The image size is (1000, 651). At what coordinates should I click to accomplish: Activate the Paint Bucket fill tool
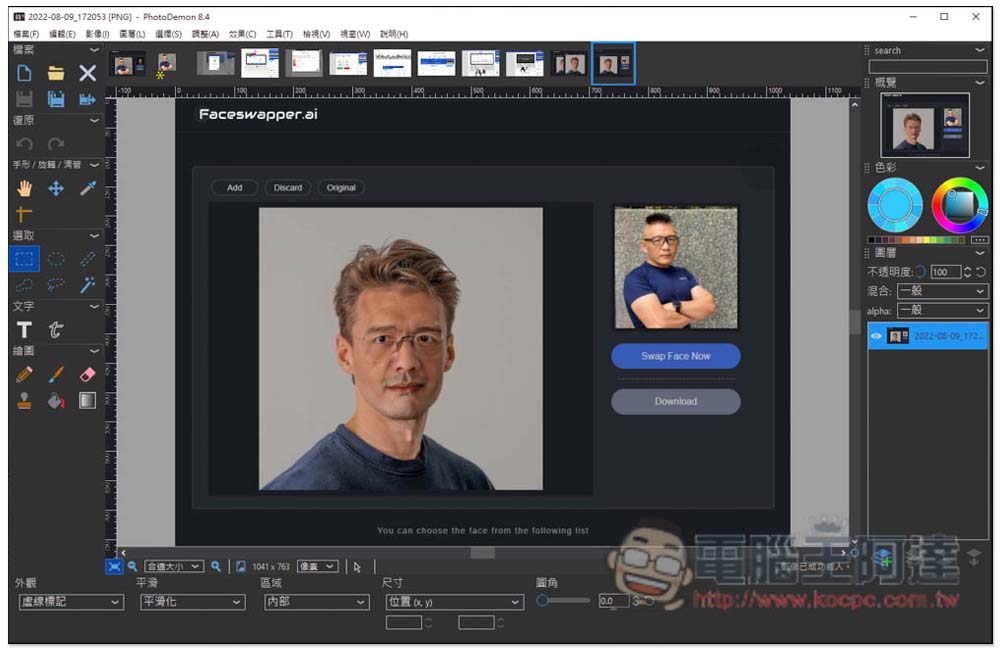tap(56, 401)
